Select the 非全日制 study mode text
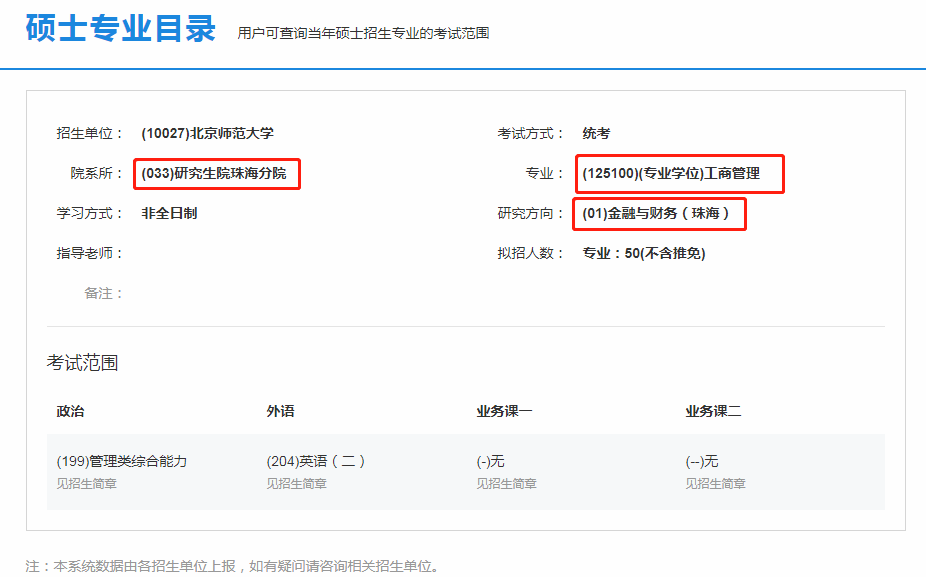 (x=169, y=213)
